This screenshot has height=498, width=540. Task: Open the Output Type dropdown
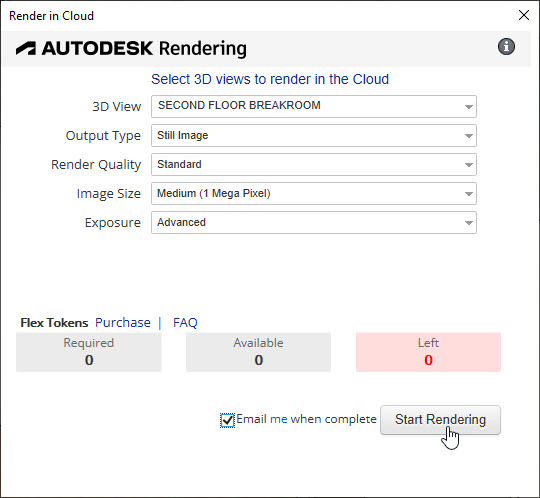(314, 135)
